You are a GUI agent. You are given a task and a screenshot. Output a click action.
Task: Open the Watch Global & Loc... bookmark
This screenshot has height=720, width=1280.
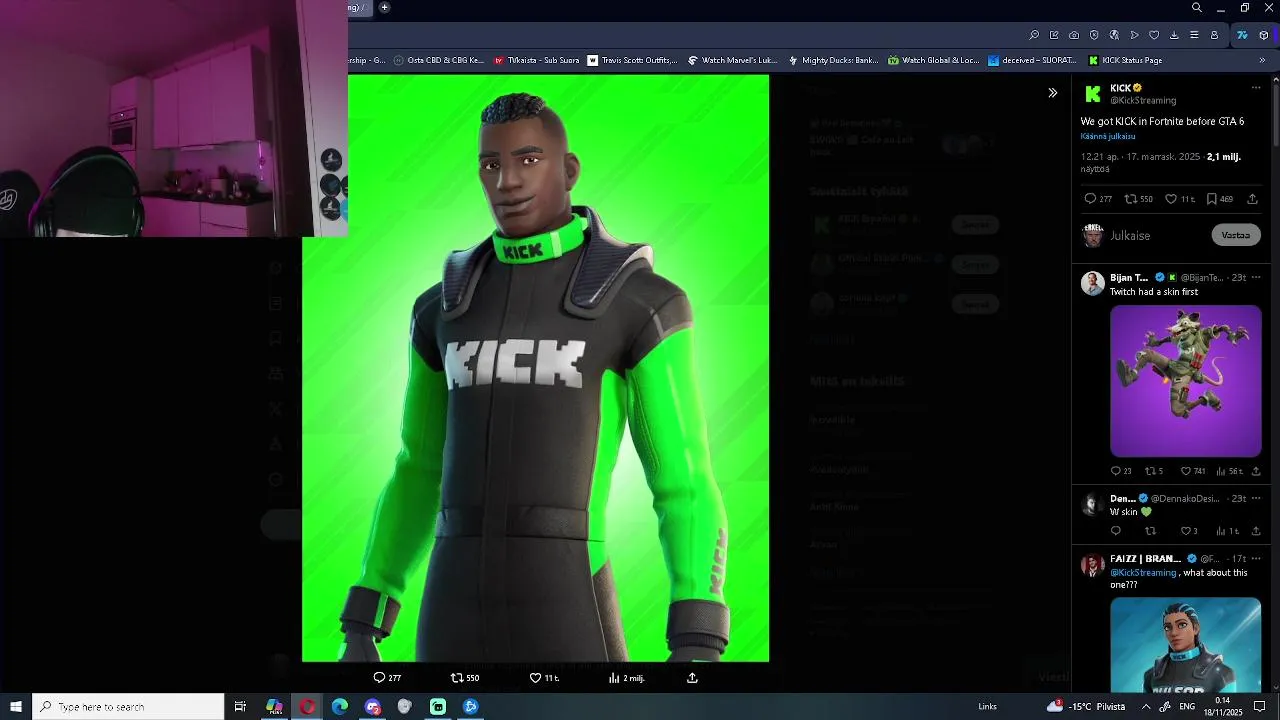click(x=933, y=60)
